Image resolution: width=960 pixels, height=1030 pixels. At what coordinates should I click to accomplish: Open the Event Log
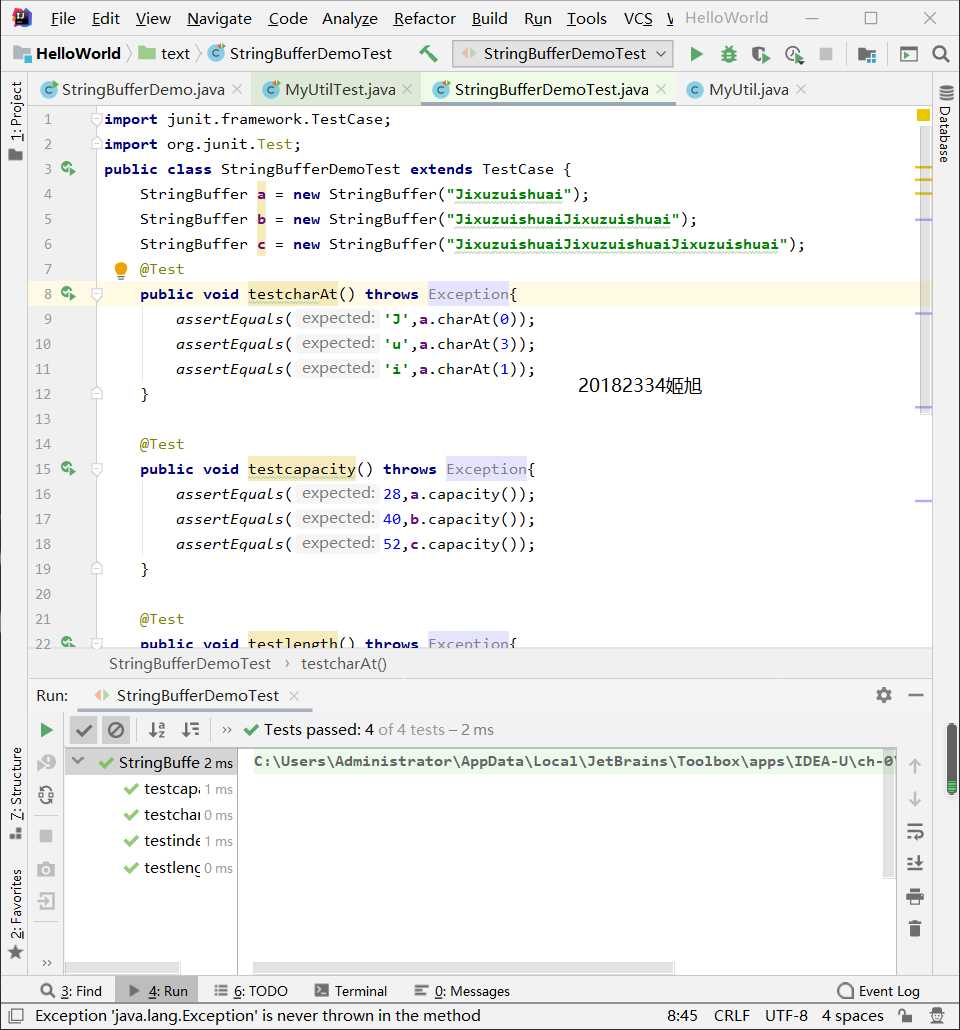[x=879, y=991]
